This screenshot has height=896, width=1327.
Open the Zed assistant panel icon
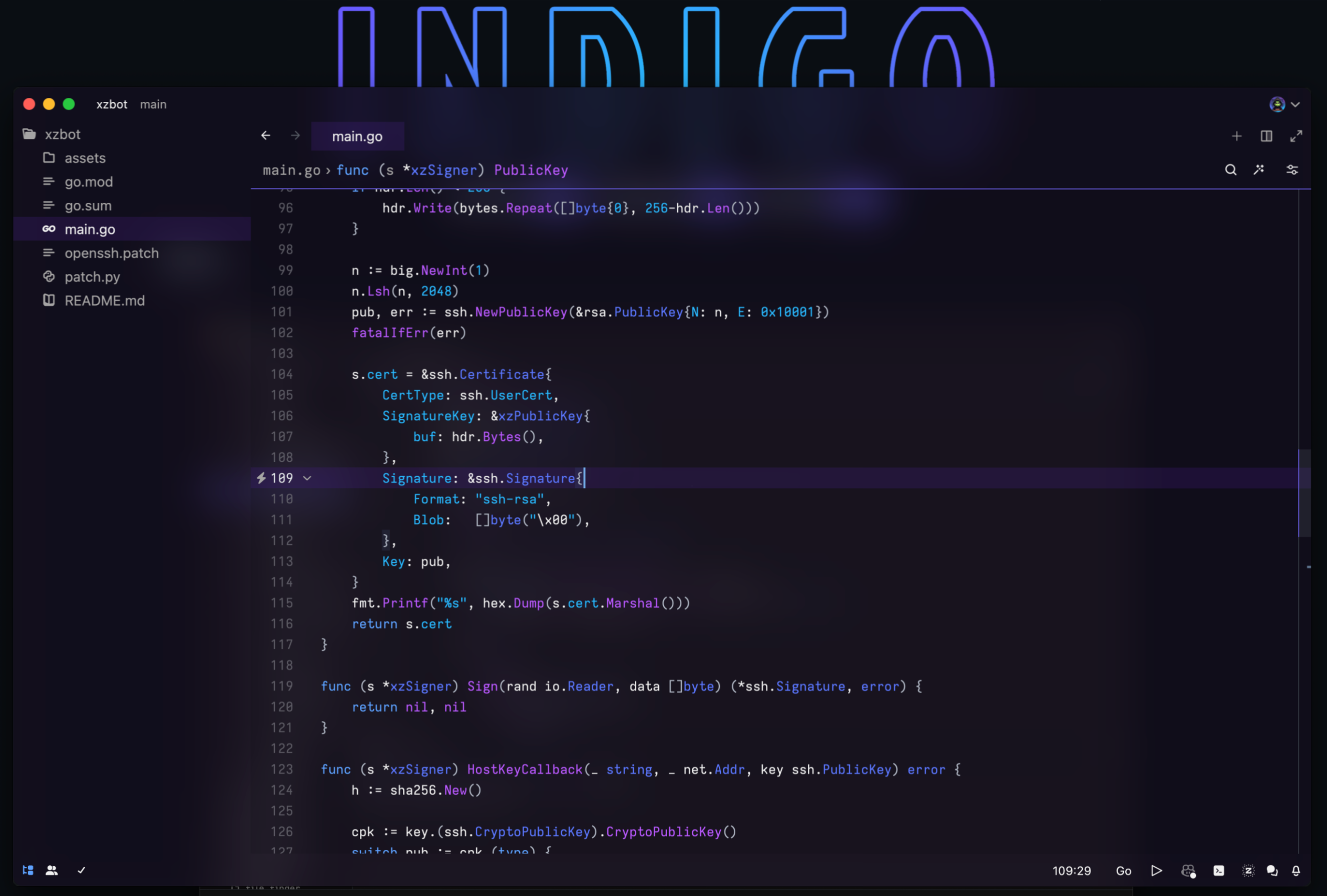click(x=1248, y=870)
